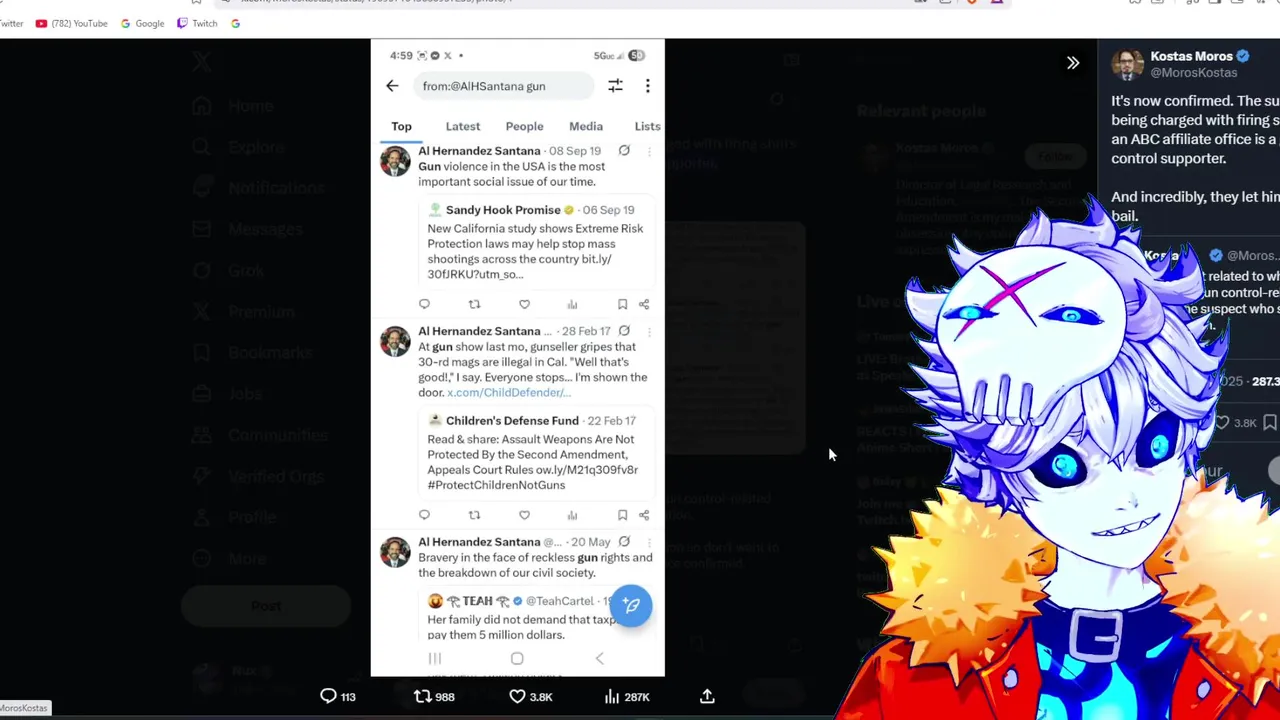Switch to the Lists tab
The image size is (1280, 720).
click(647, 126)
